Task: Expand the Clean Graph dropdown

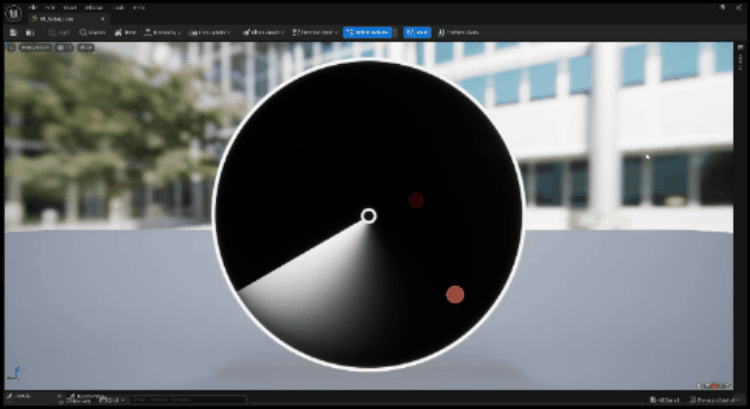Action: (x=260, y=32)
